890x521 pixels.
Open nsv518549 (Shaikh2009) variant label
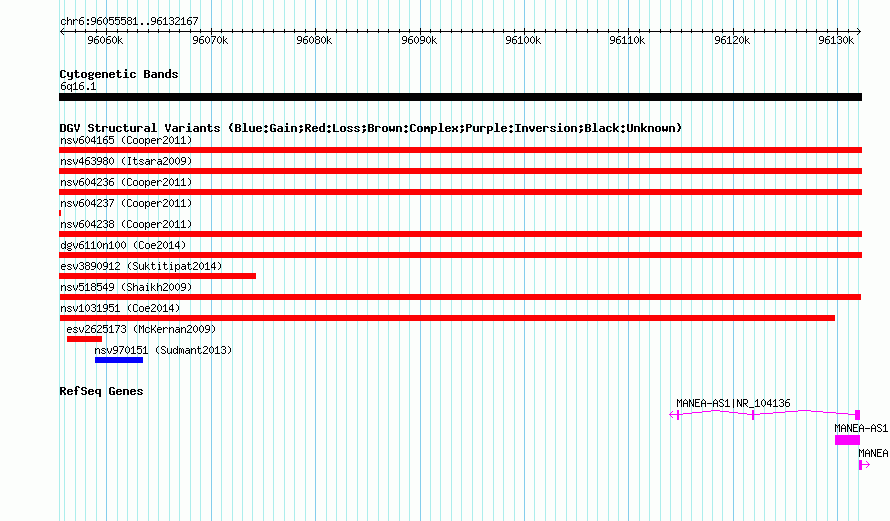(126, 287)
